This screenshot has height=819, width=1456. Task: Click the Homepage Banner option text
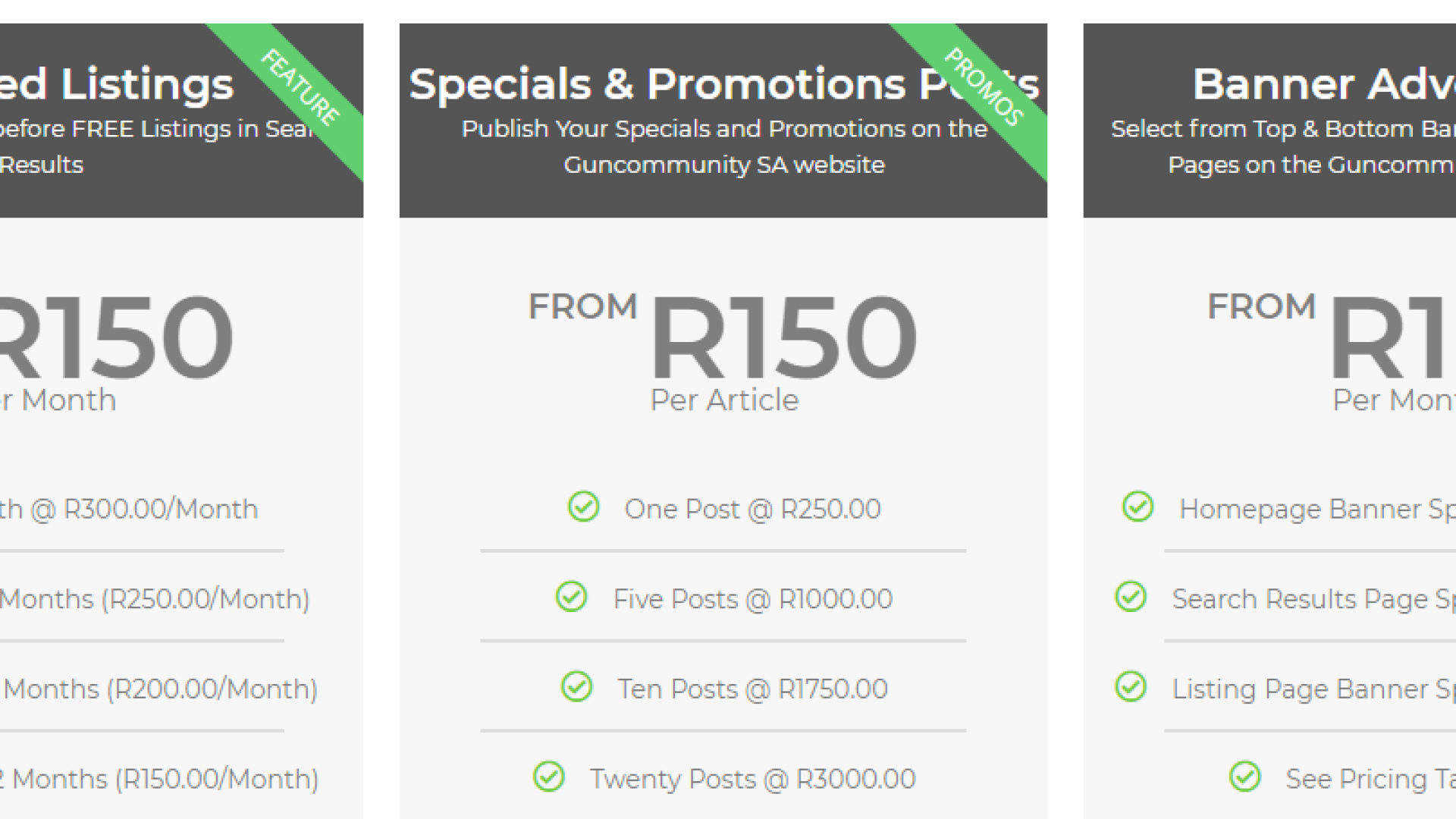(x=1317, y=509)
